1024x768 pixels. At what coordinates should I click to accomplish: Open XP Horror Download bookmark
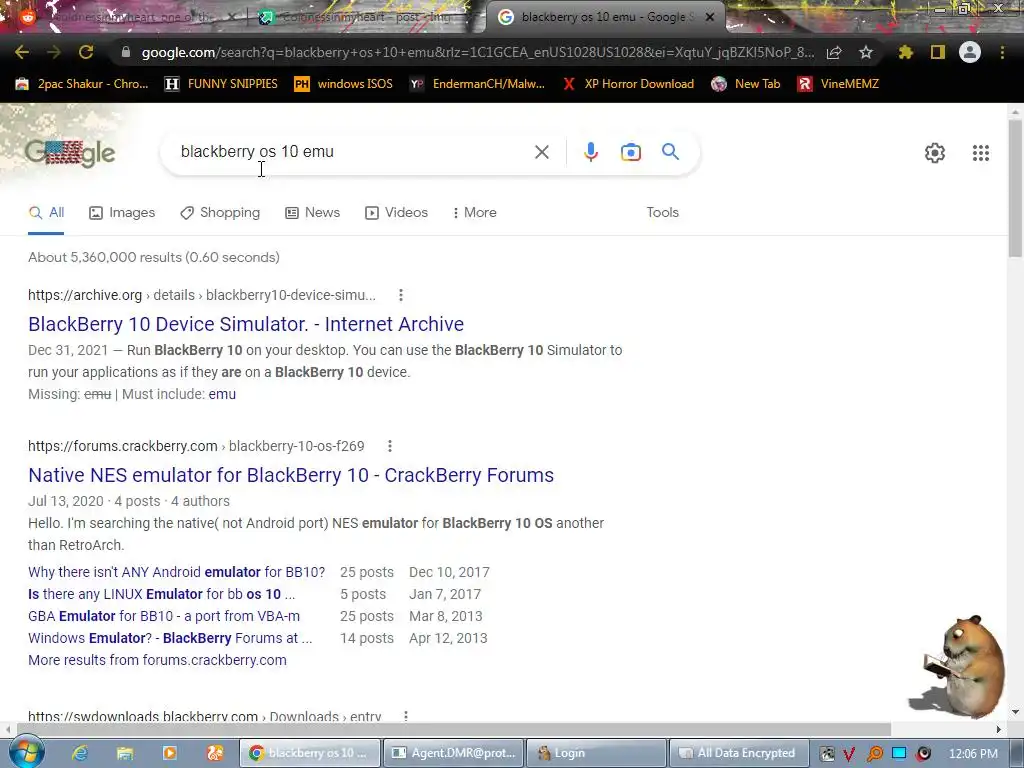click(x=628, y=84)
